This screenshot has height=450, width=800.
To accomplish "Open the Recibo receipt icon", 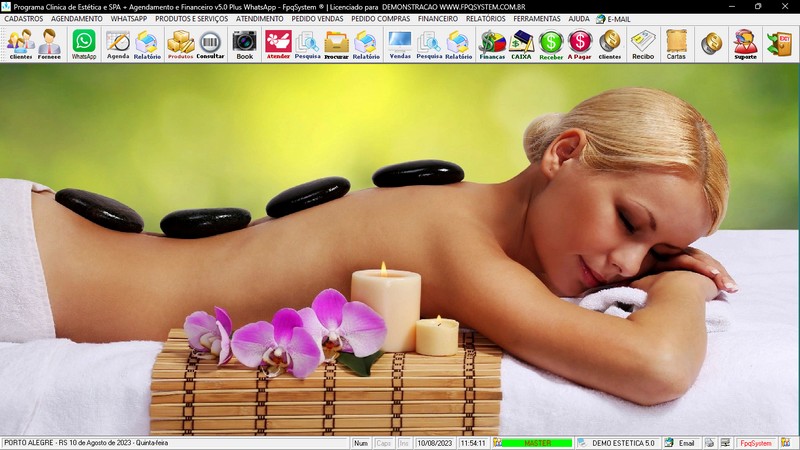I will (643, 44).
